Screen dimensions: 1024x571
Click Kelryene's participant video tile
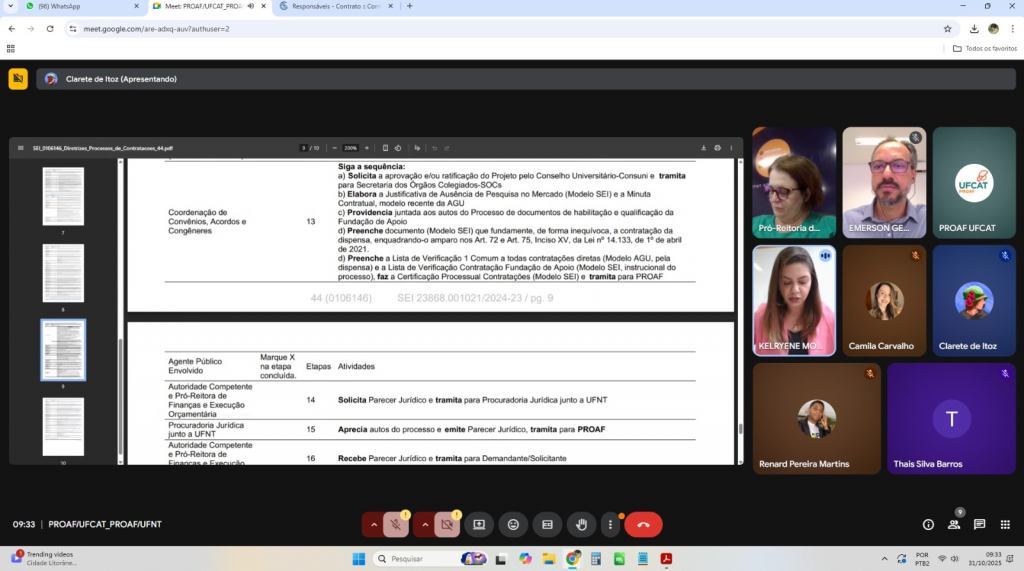794,300
